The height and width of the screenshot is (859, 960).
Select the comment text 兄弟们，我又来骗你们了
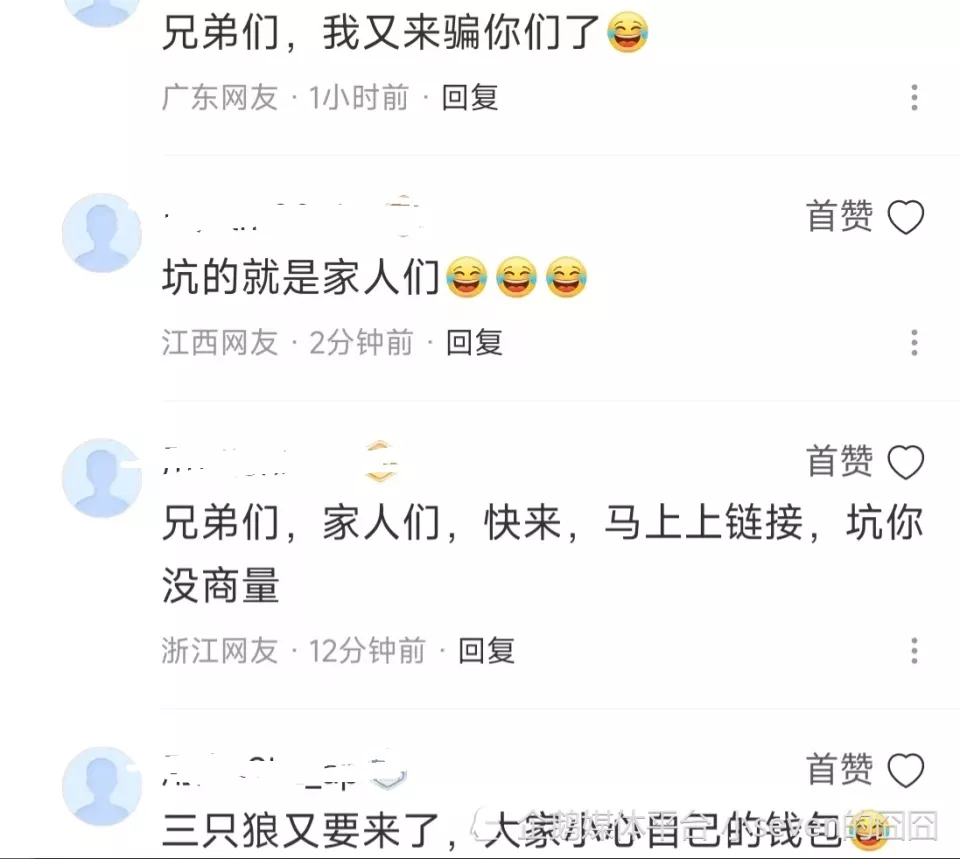[380, 32]
